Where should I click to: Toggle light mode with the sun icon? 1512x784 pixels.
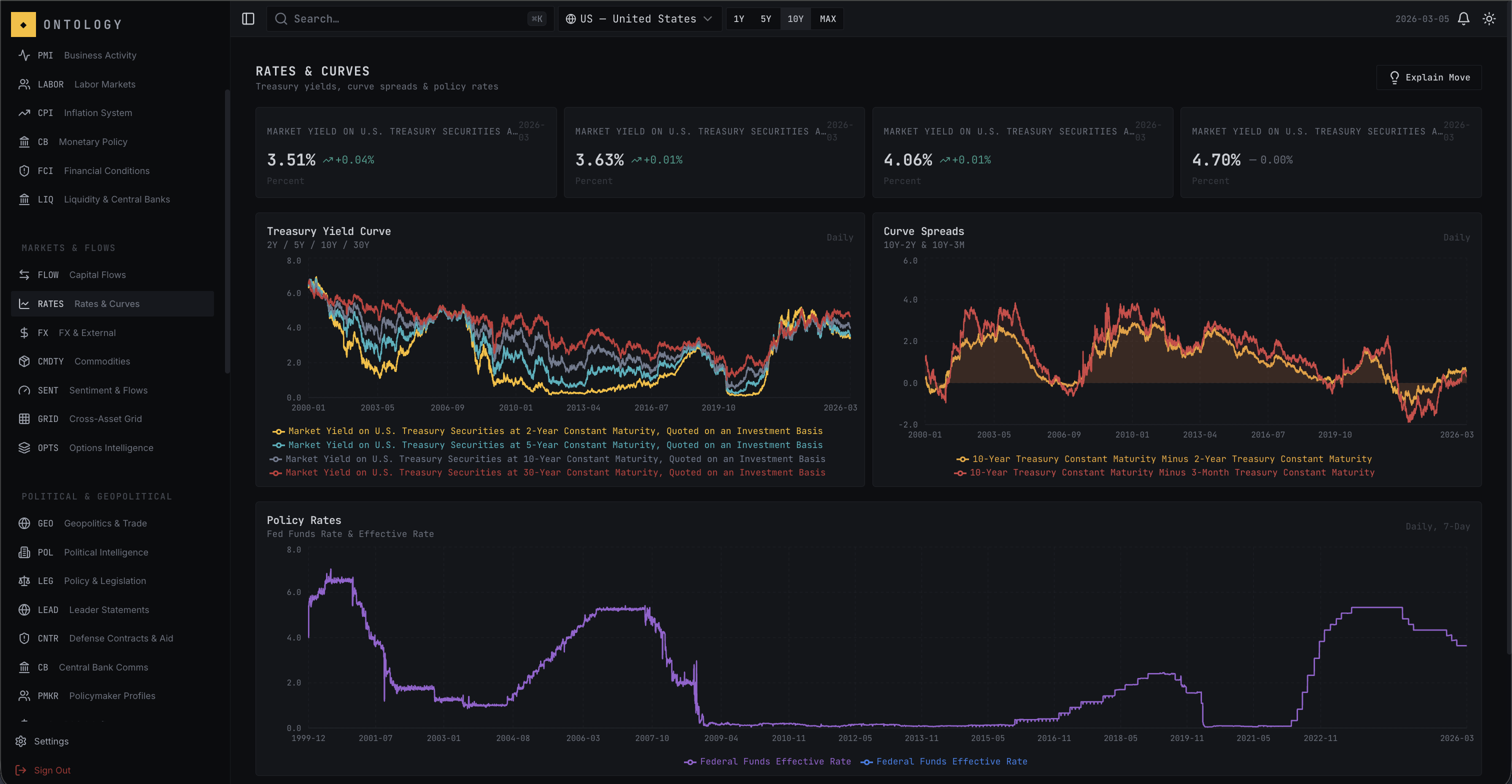pos(1489,18)
